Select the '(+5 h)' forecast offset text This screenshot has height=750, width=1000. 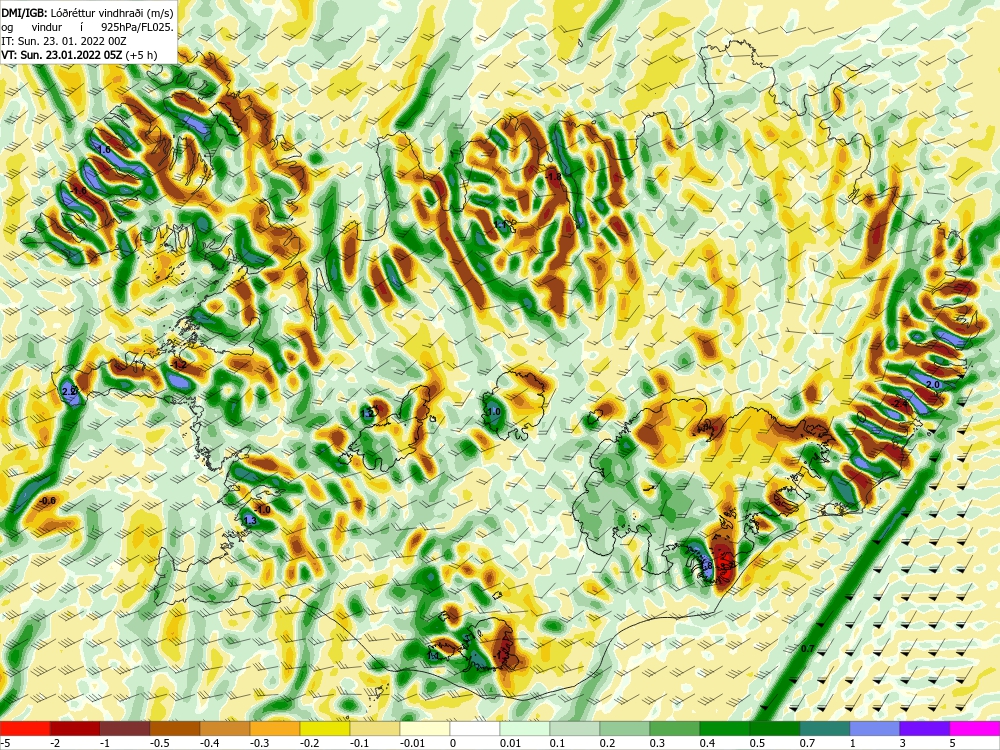tap(141, 55)
